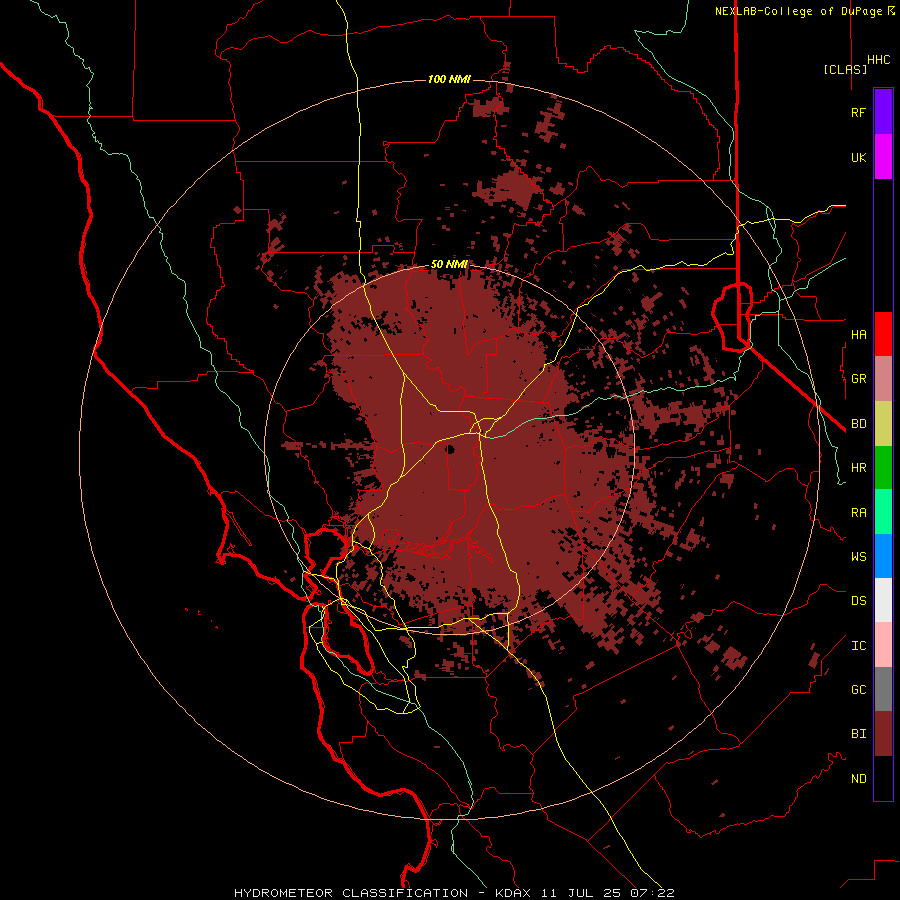The height and width of the screenshot is (900, 900).
Task: Click the BD legend label
Action: click(858, 424)
